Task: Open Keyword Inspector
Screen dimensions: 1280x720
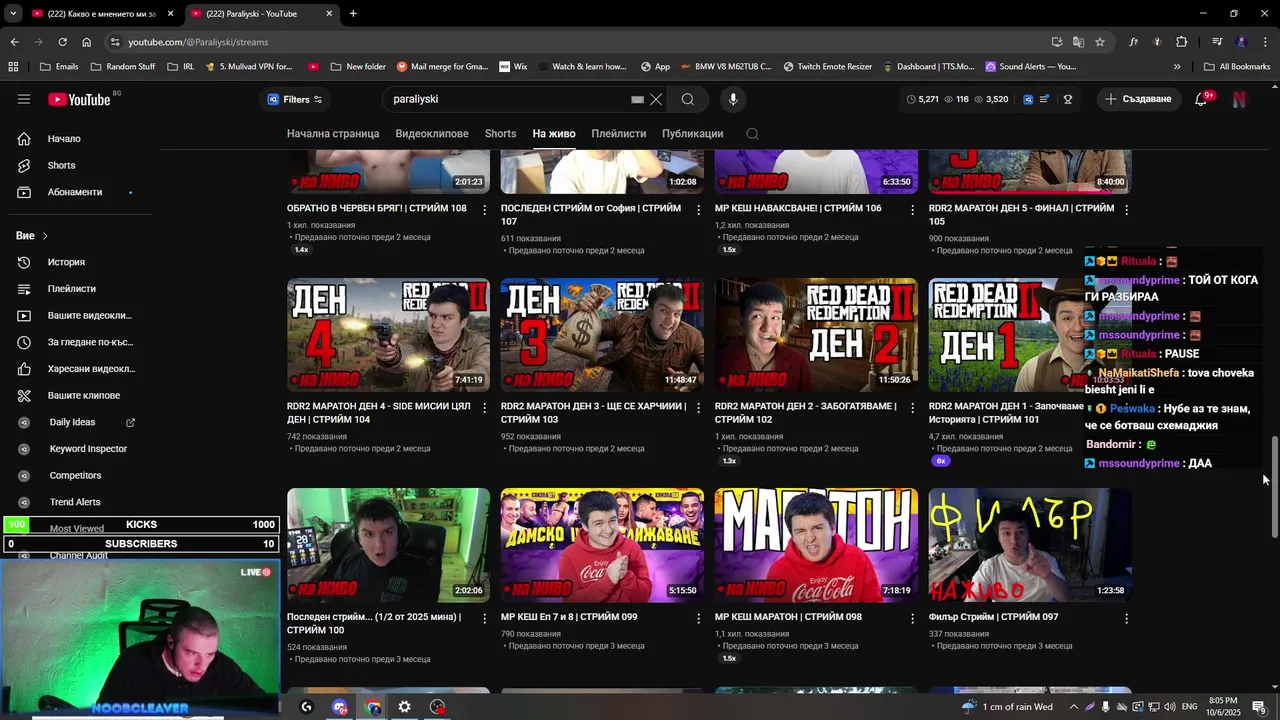Action: tap(88, 449)
